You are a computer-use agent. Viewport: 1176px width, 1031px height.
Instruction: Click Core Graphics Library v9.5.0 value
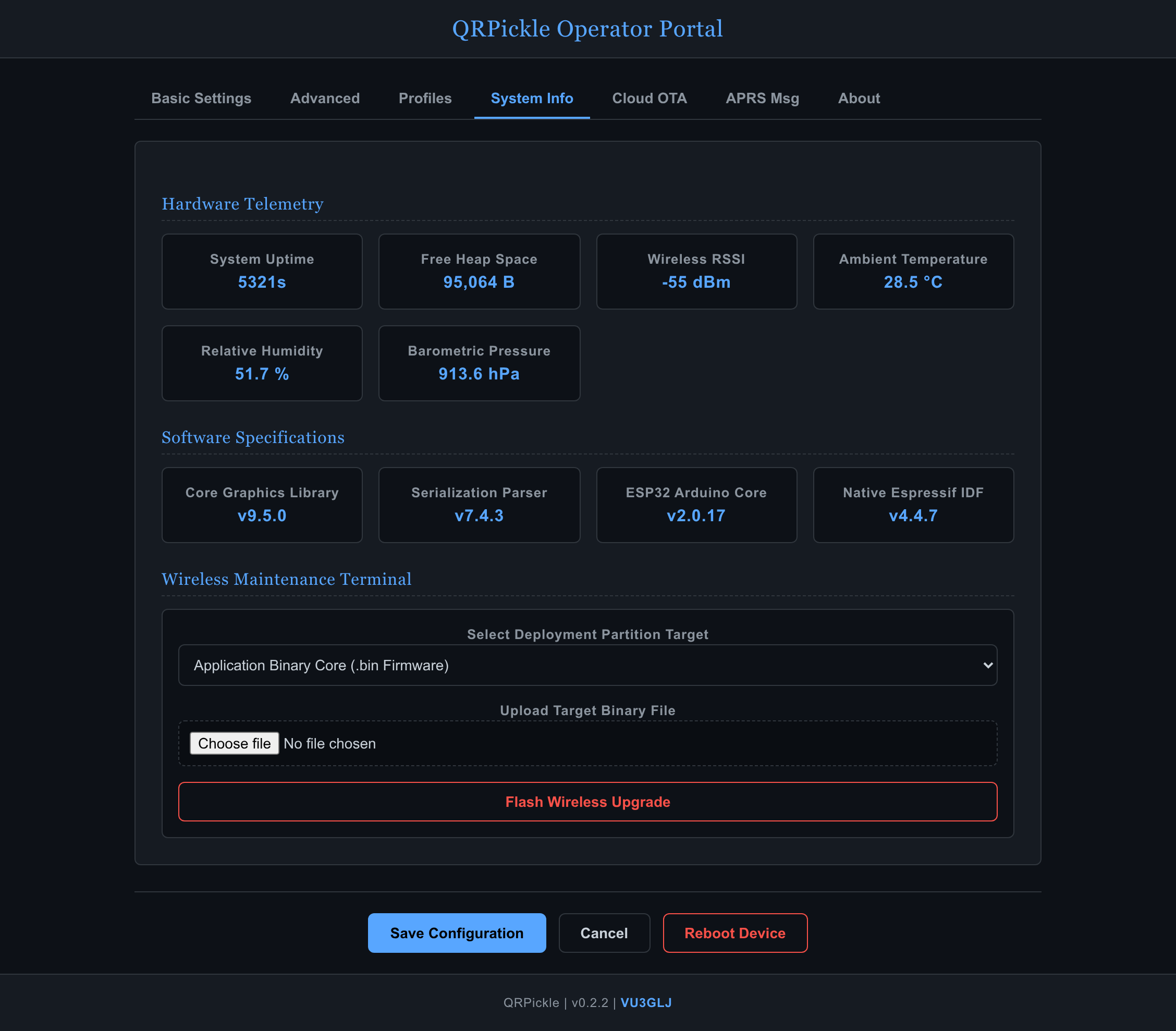coord(262,515)
